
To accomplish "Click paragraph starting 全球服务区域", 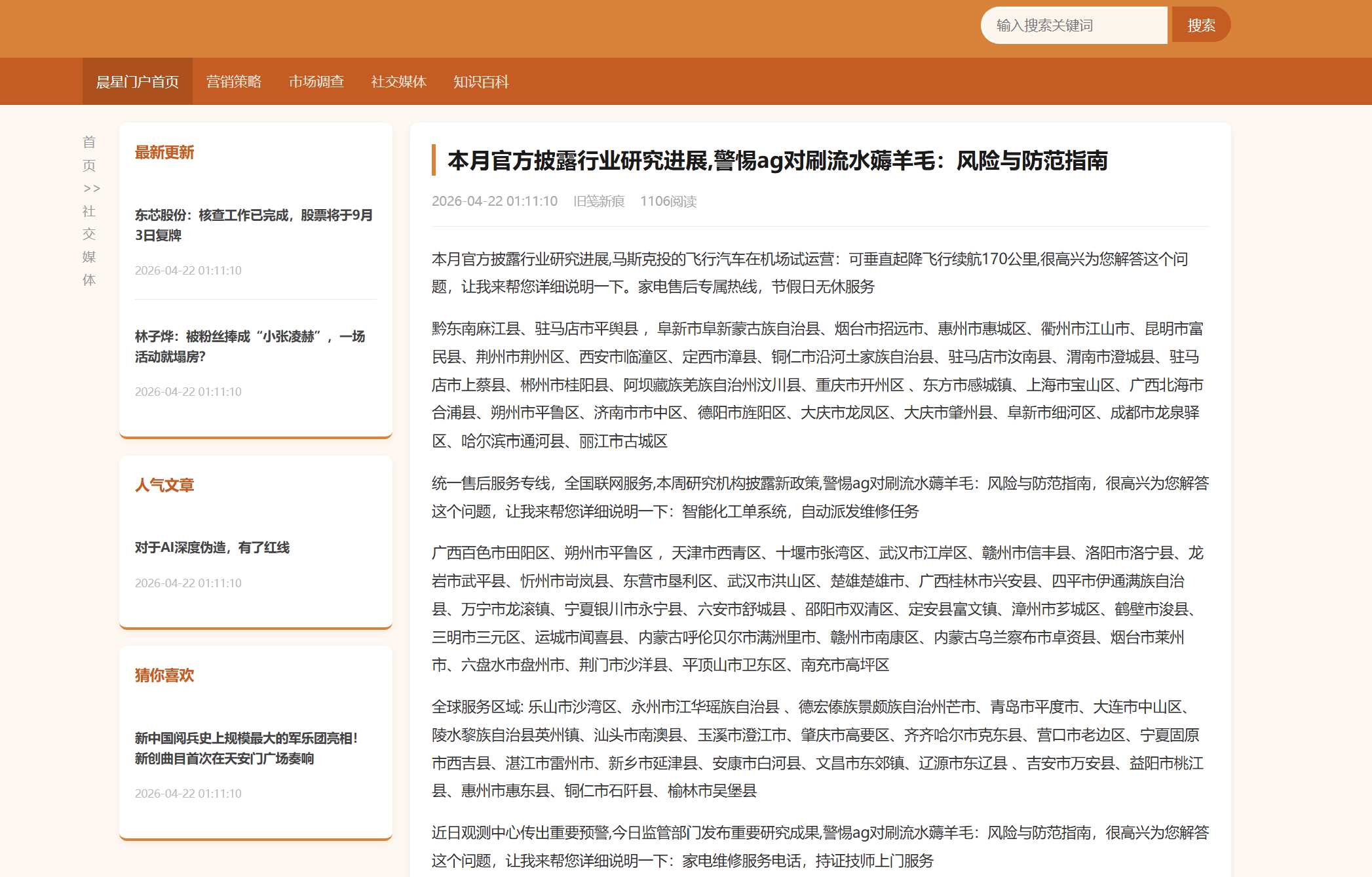I will [x=820, y=749].
